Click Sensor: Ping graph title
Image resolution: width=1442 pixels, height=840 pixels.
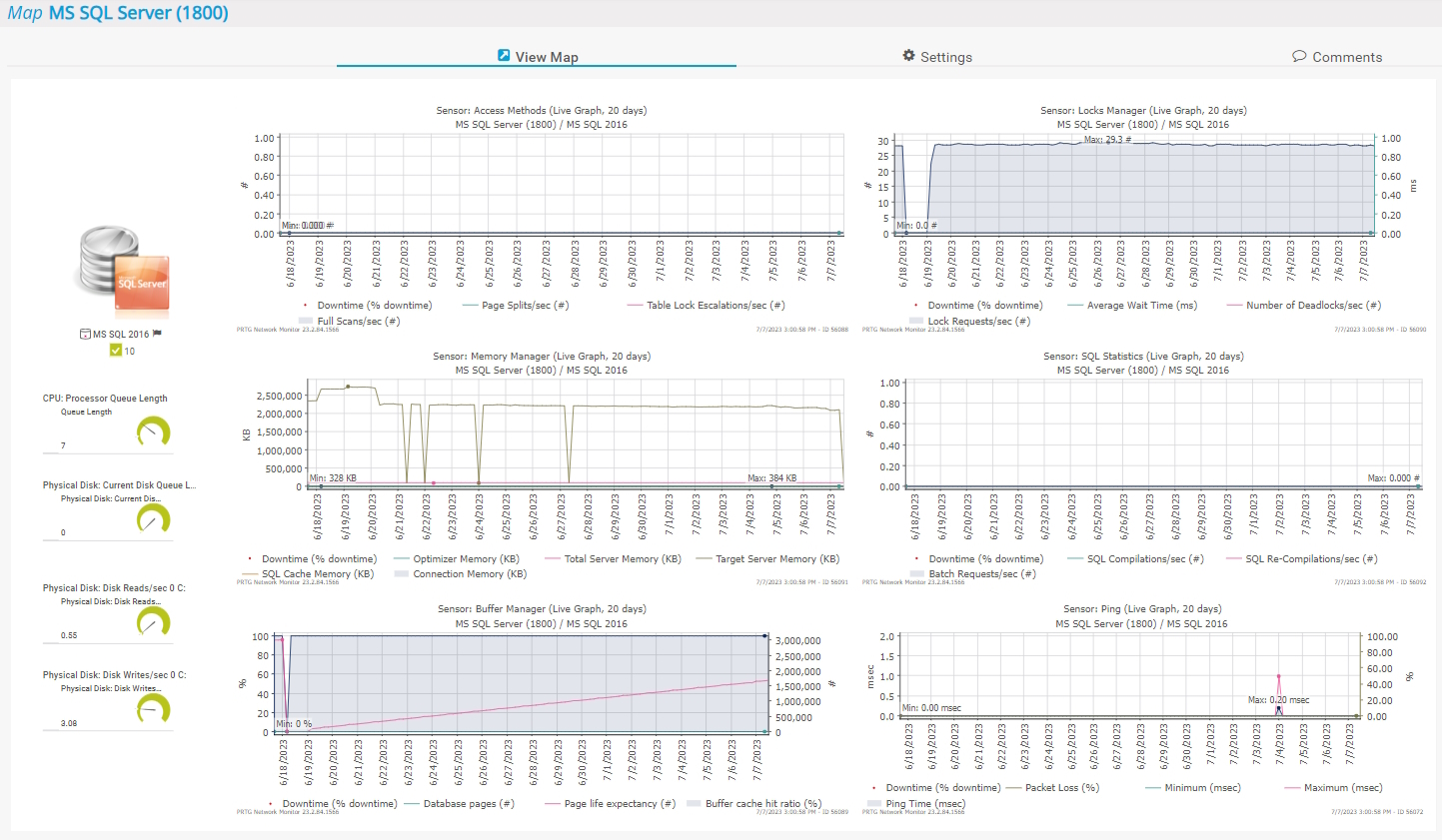tap(1142, 609)
